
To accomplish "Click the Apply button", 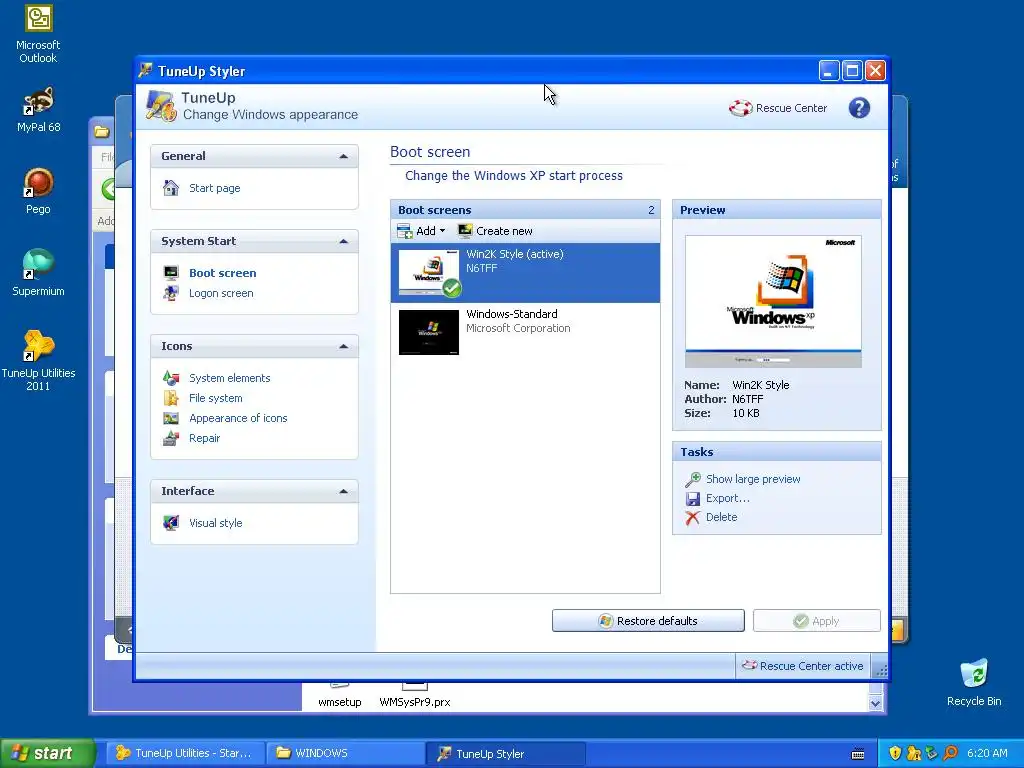I will [x=816, y=620].
